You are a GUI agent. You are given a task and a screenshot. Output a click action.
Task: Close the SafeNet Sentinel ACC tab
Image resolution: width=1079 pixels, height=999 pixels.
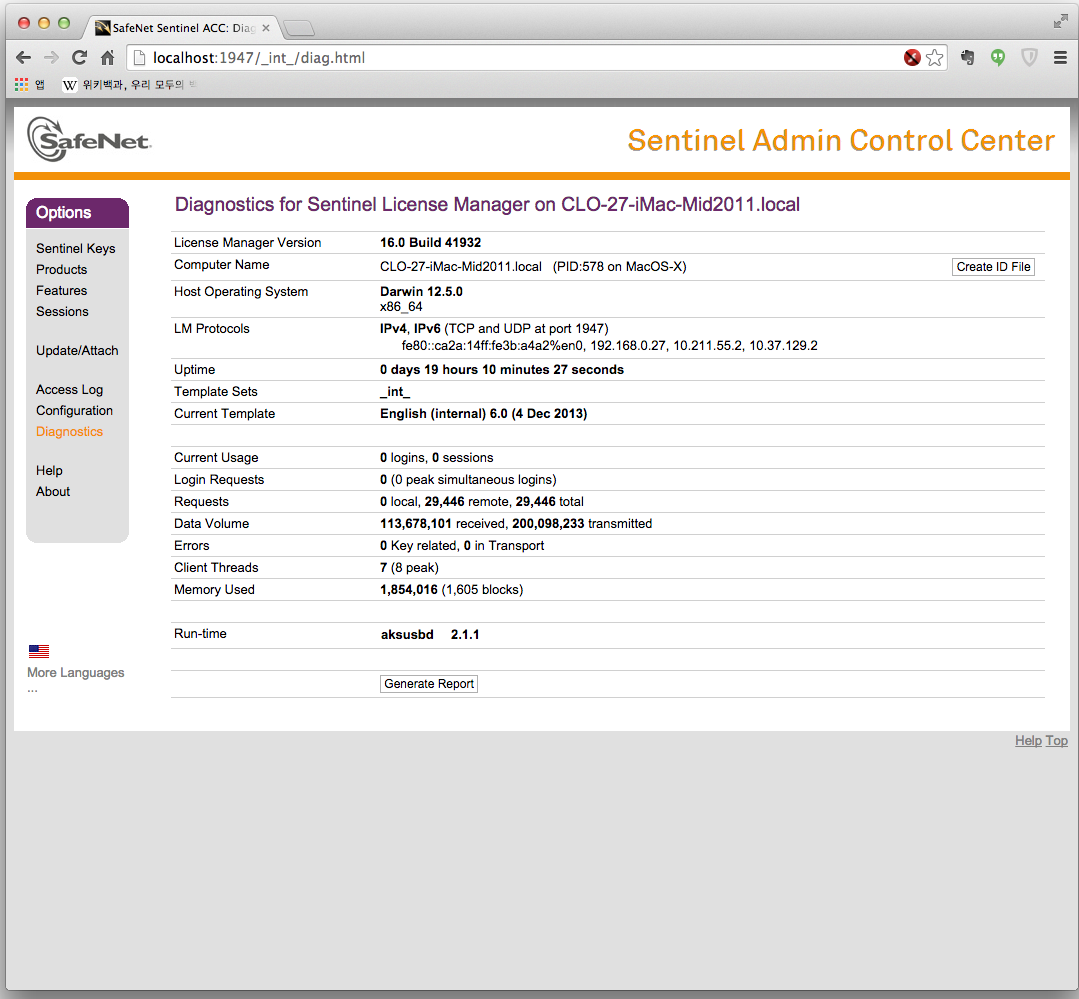coord(266,28)
